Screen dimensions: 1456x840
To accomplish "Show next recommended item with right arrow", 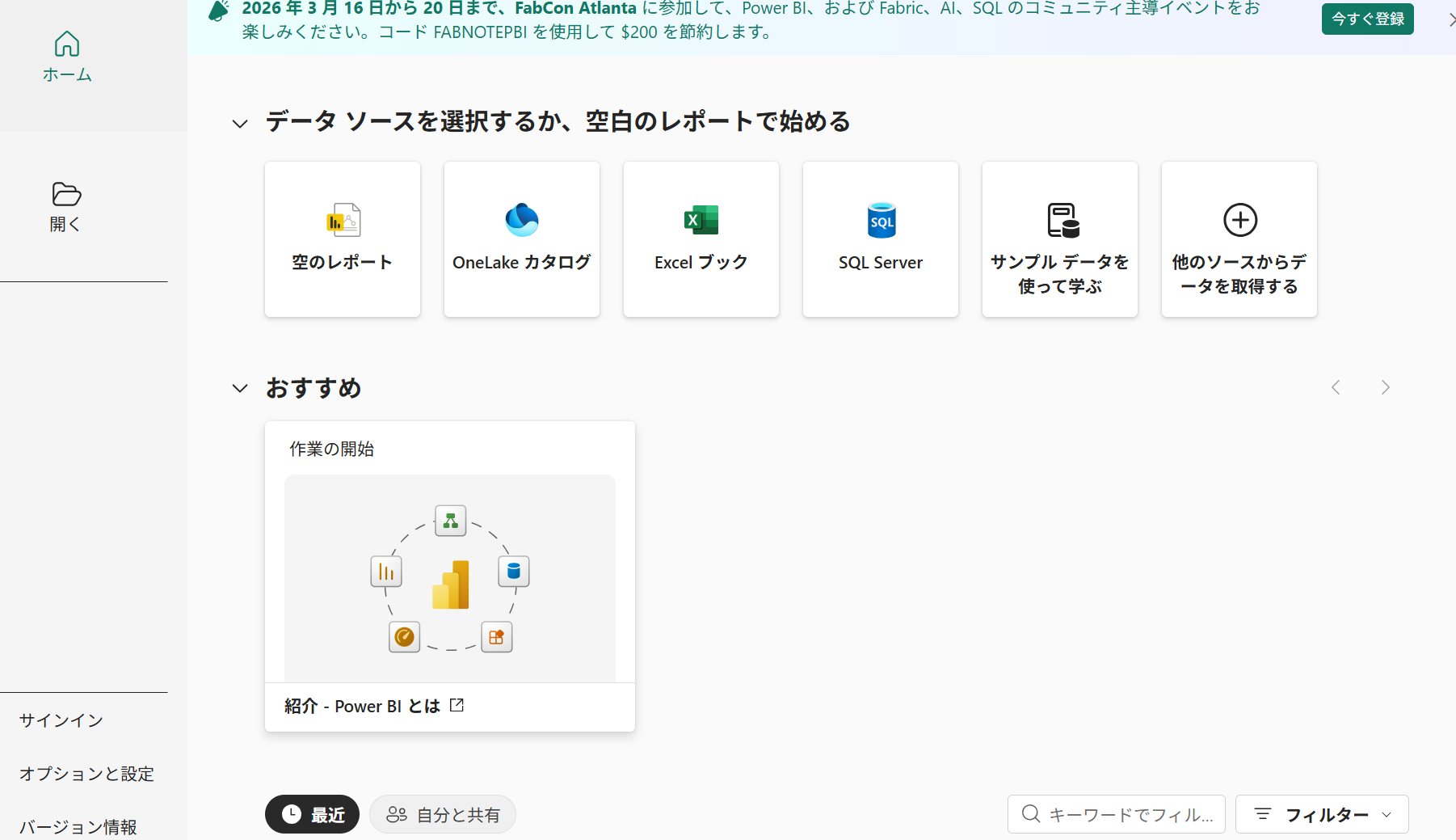I will click(x=1385, y=388).
